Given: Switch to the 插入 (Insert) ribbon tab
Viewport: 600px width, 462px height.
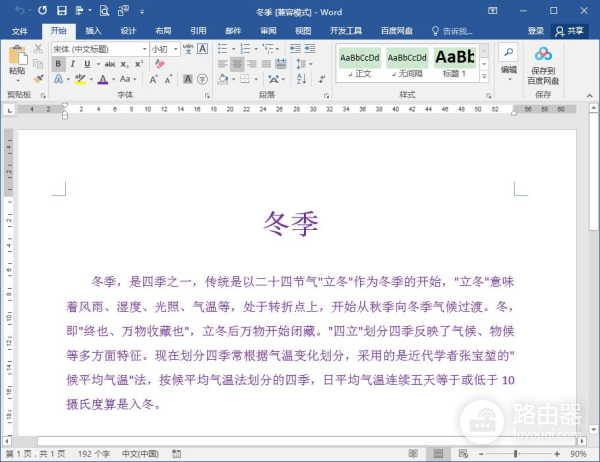Looking at the screenshot, I should [93, 30].
